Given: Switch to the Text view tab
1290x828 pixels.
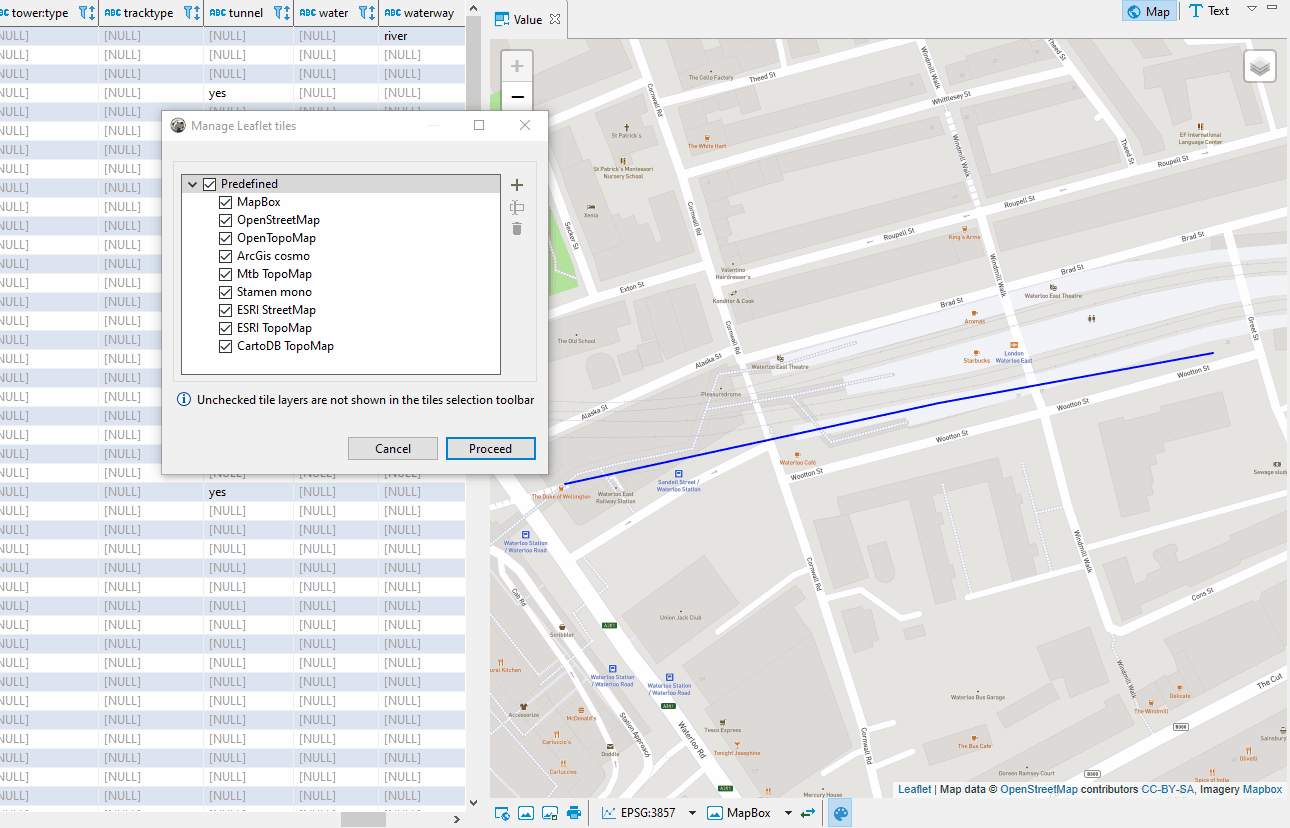Looking at the screenshot, I should pos(1209,11).
